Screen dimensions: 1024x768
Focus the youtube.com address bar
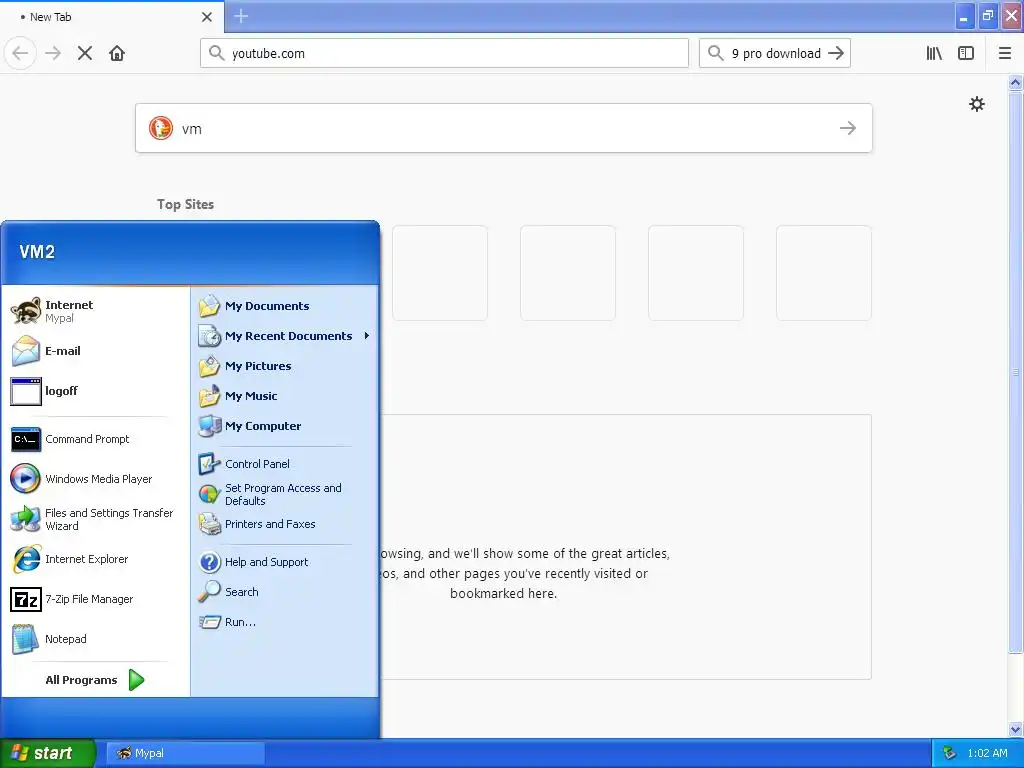coord(444,53)
